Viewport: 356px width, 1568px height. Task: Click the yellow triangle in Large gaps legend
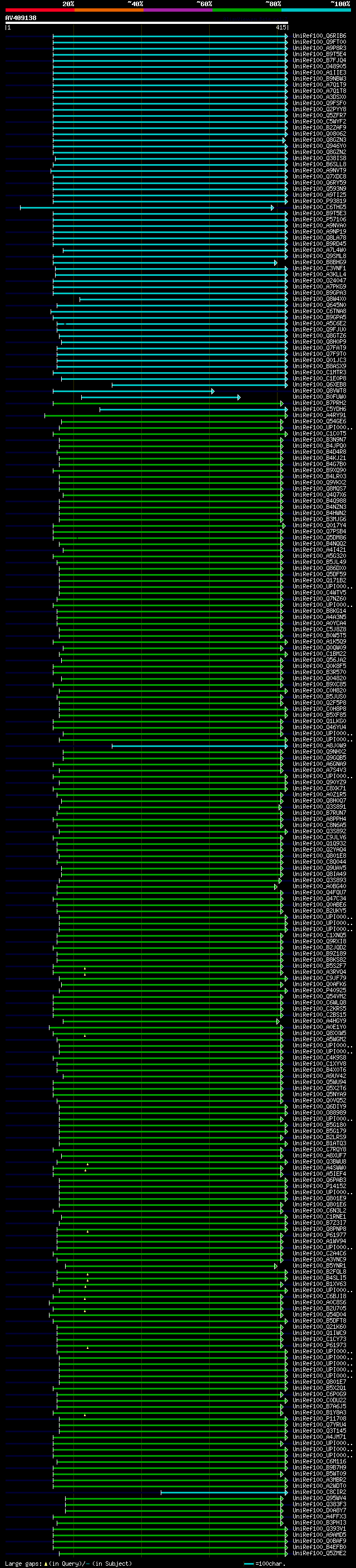click(x=46, y=1563)
